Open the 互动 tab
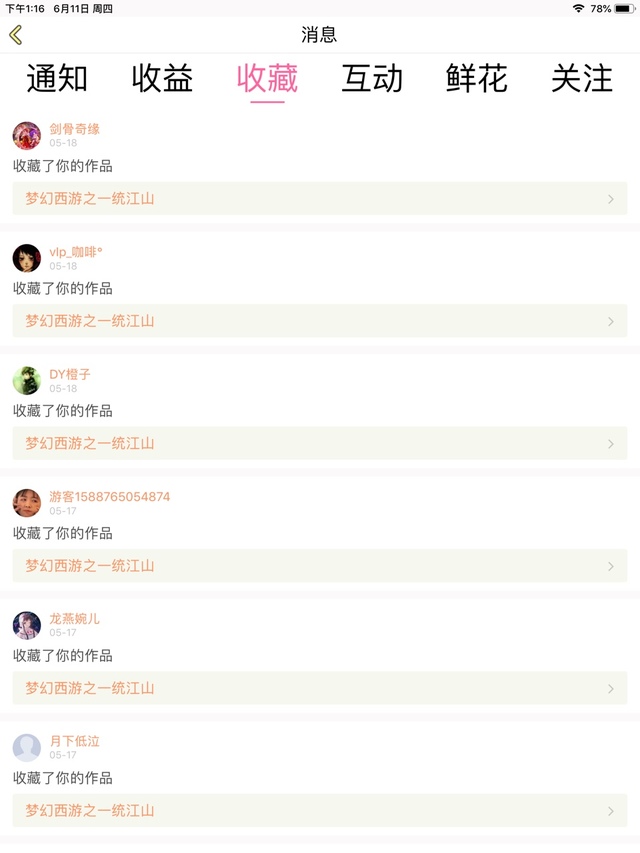The height and width of the screenshot is (853, 640). pos(372,79)
